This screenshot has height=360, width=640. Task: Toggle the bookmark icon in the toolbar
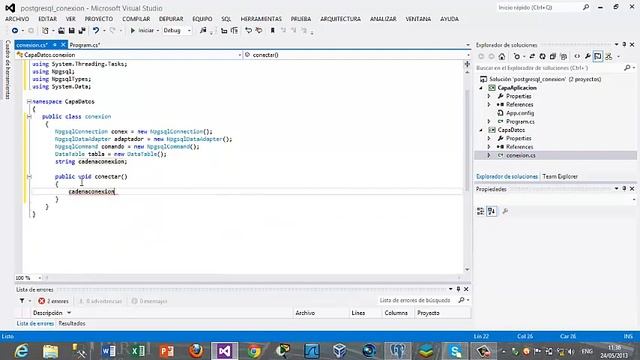[x=273, y=31]
